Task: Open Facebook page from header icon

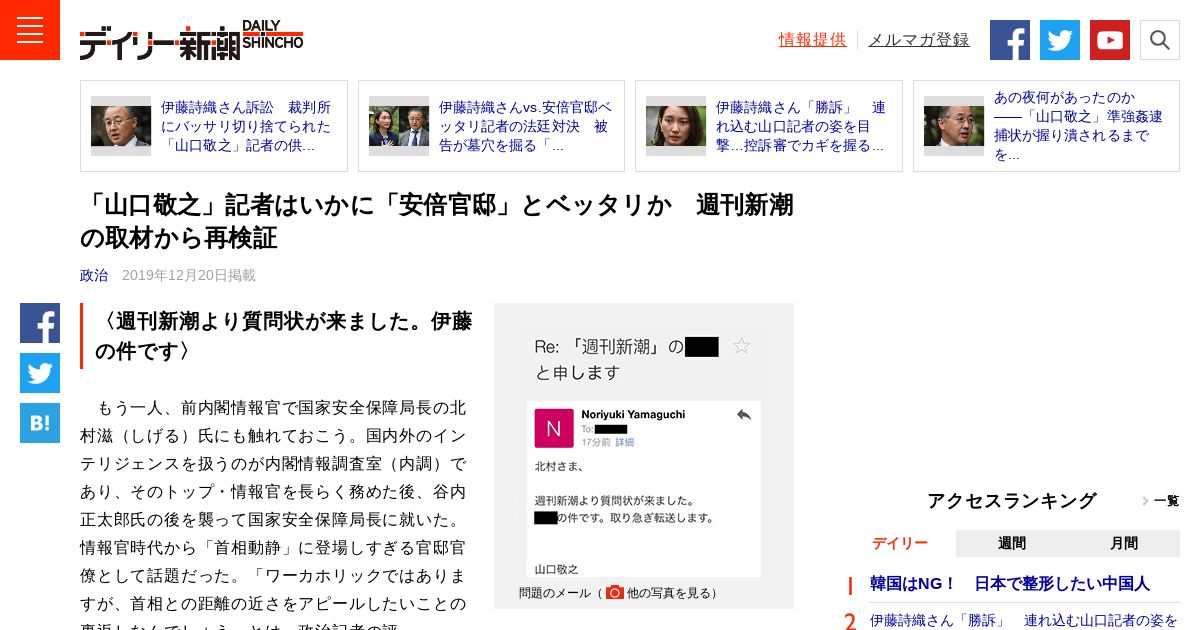Action: pyautogui.click(x=1010, y=40)
